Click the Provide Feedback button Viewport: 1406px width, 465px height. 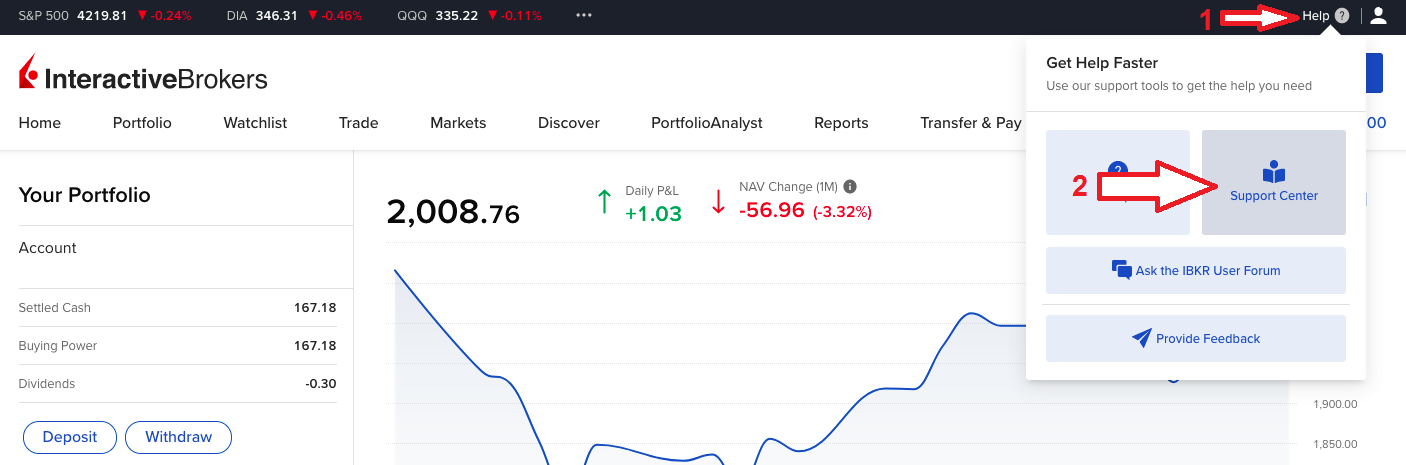1196,338
